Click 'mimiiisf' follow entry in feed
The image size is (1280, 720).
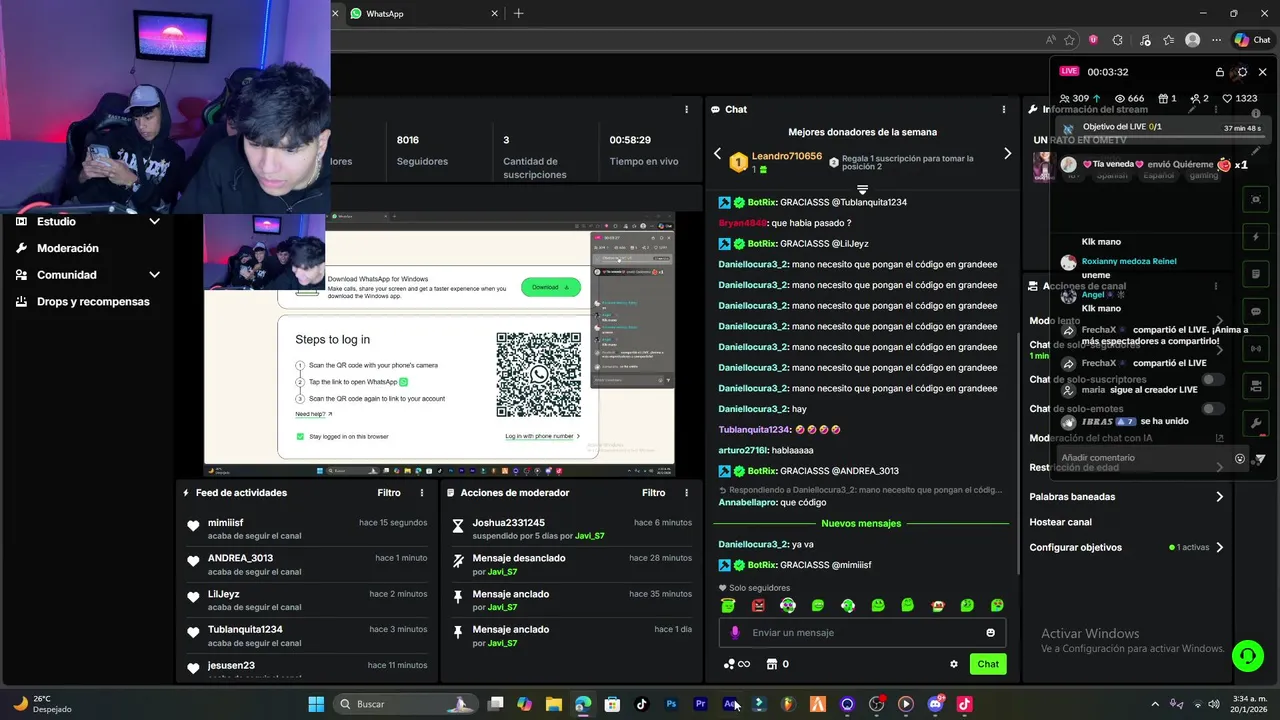click(x=307, y=528)
